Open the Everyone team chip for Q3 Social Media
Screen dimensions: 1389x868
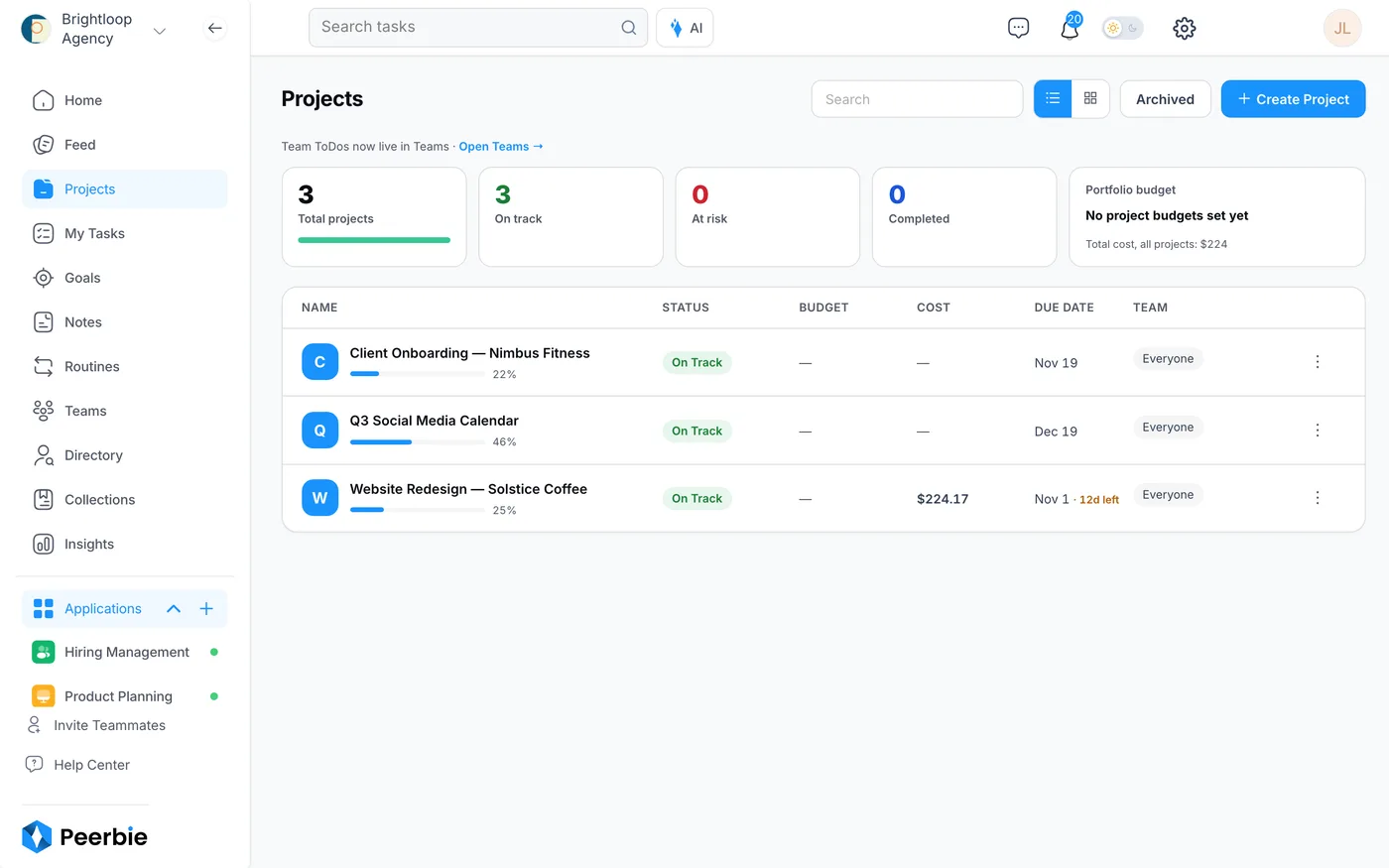(x=1168, y=428)
